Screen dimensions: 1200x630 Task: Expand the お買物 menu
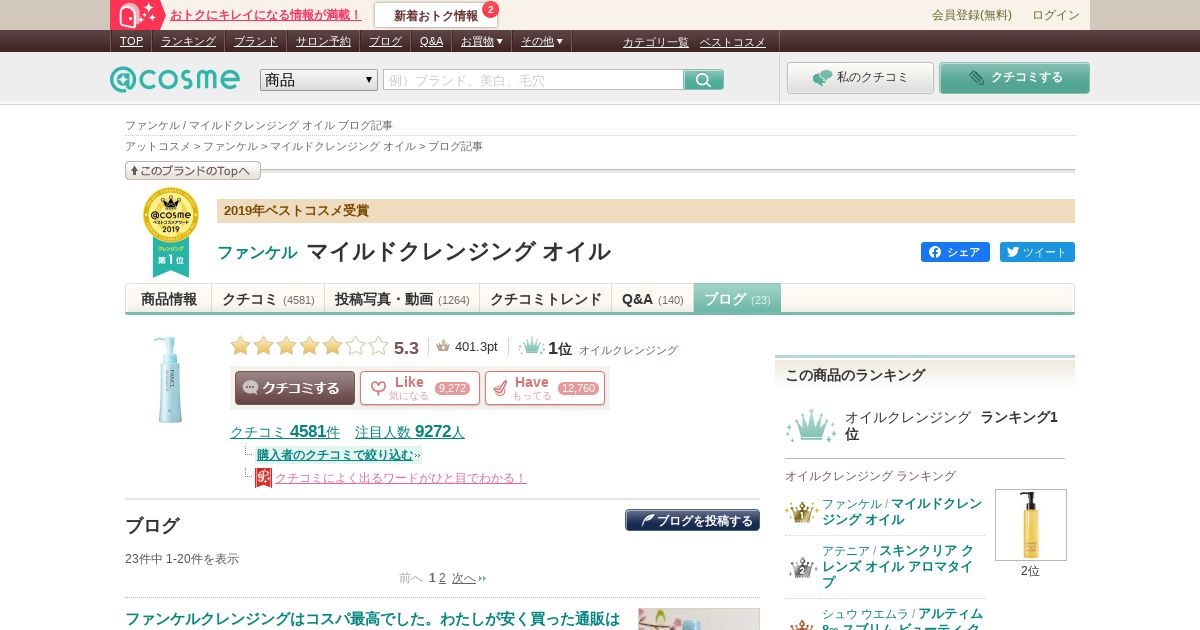pyautogui.click(x=482, y=41)
